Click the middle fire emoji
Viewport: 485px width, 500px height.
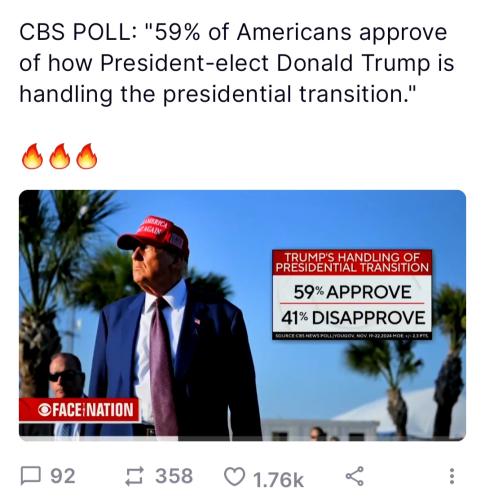pos(60,156)
